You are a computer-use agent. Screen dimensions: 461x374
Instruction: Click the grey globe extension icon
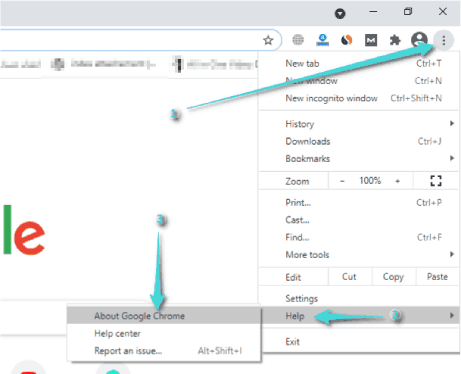[298, 40]
